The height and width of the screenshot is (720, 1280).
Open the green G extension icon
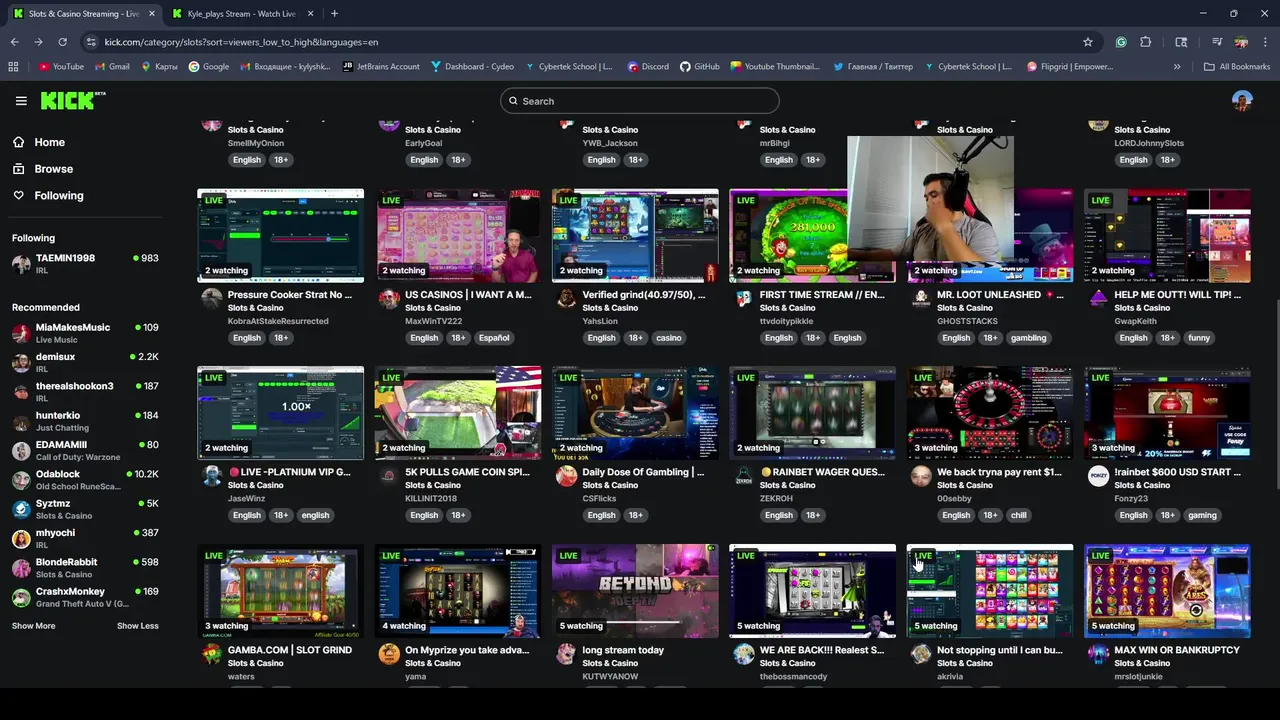1121,42
